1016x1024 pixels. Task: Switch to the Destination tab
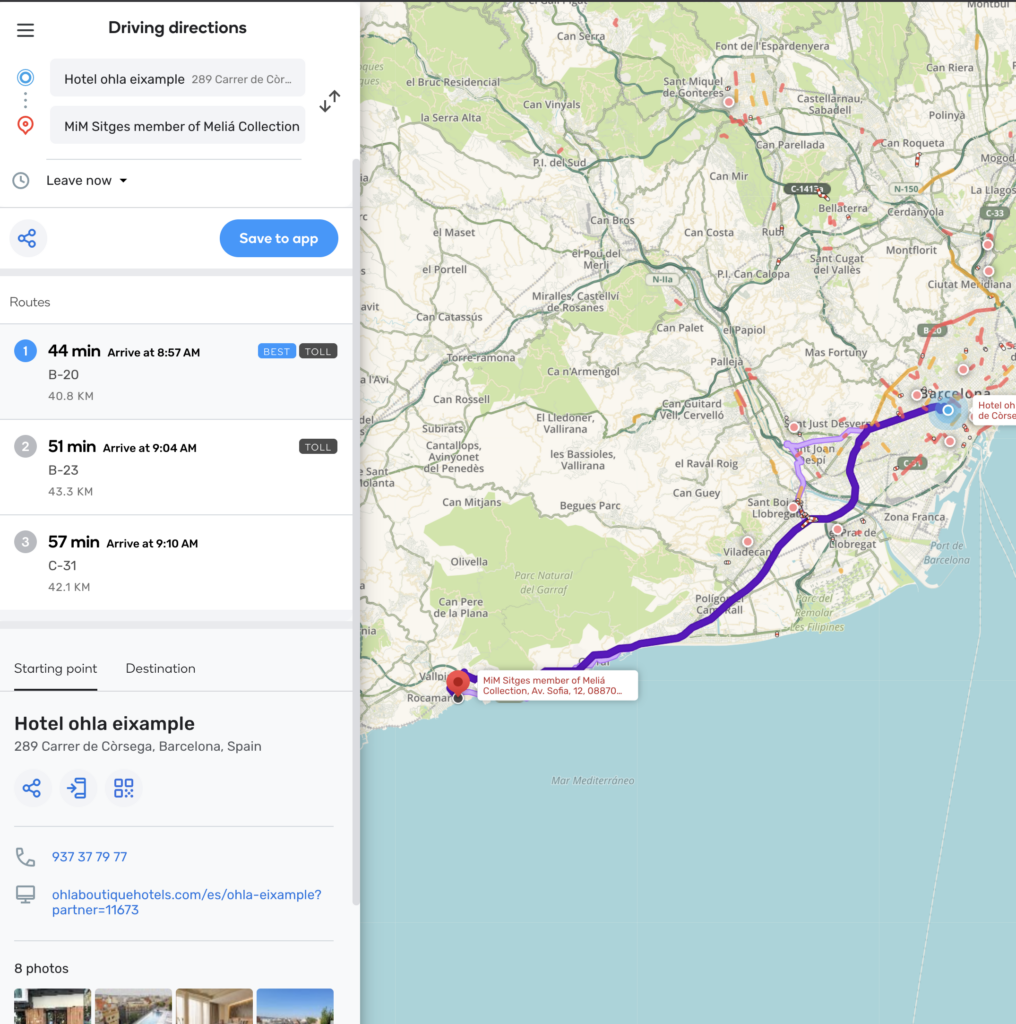click(160, 669)
